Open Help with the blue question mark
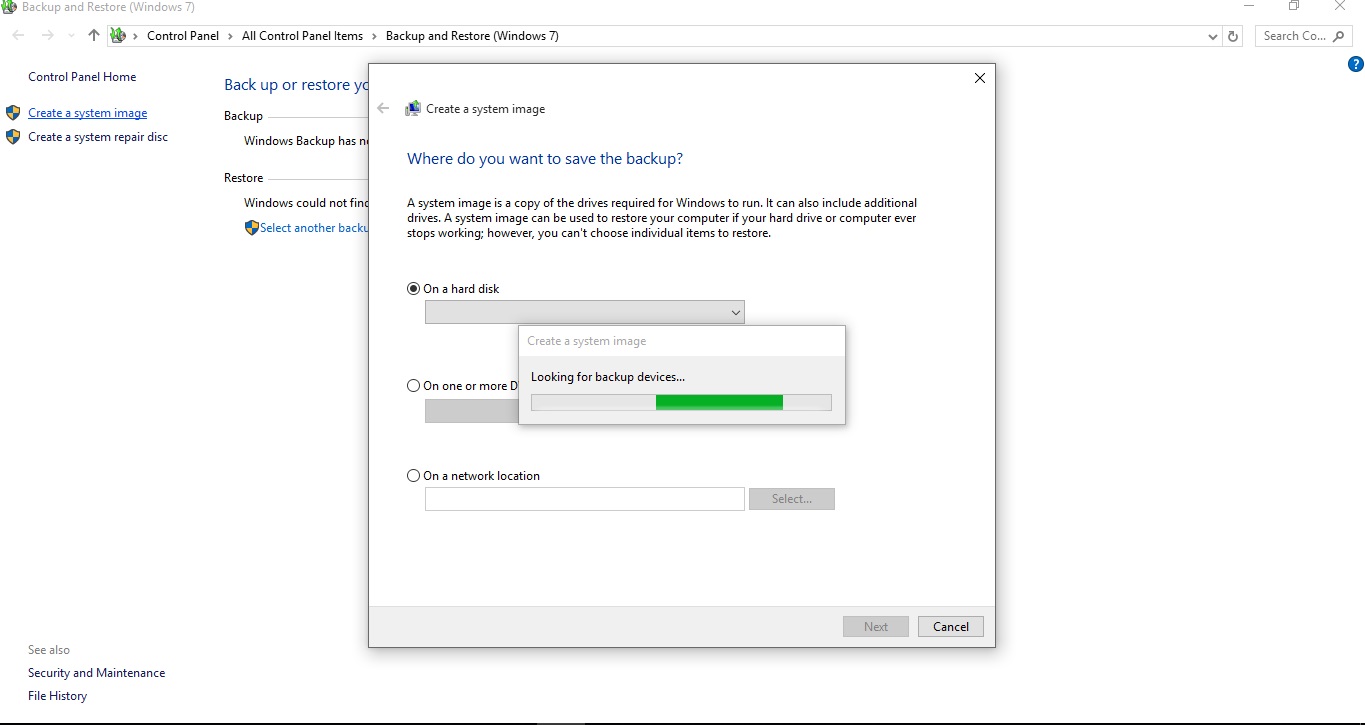 coord(1356,64)
